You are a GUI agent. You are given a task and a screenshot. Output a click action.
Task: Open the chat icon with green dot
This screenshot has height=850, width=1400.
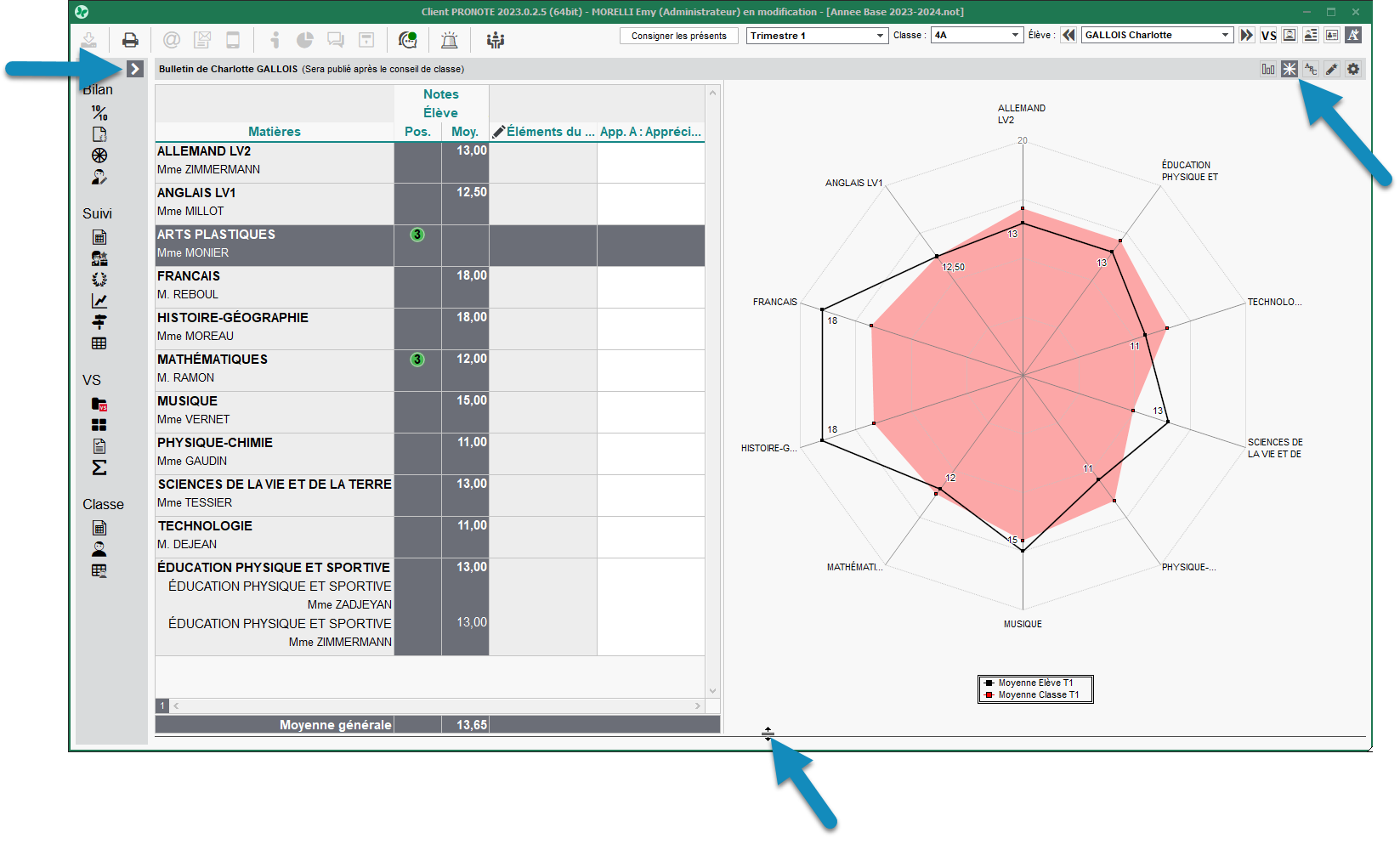(x=408, y=40)
